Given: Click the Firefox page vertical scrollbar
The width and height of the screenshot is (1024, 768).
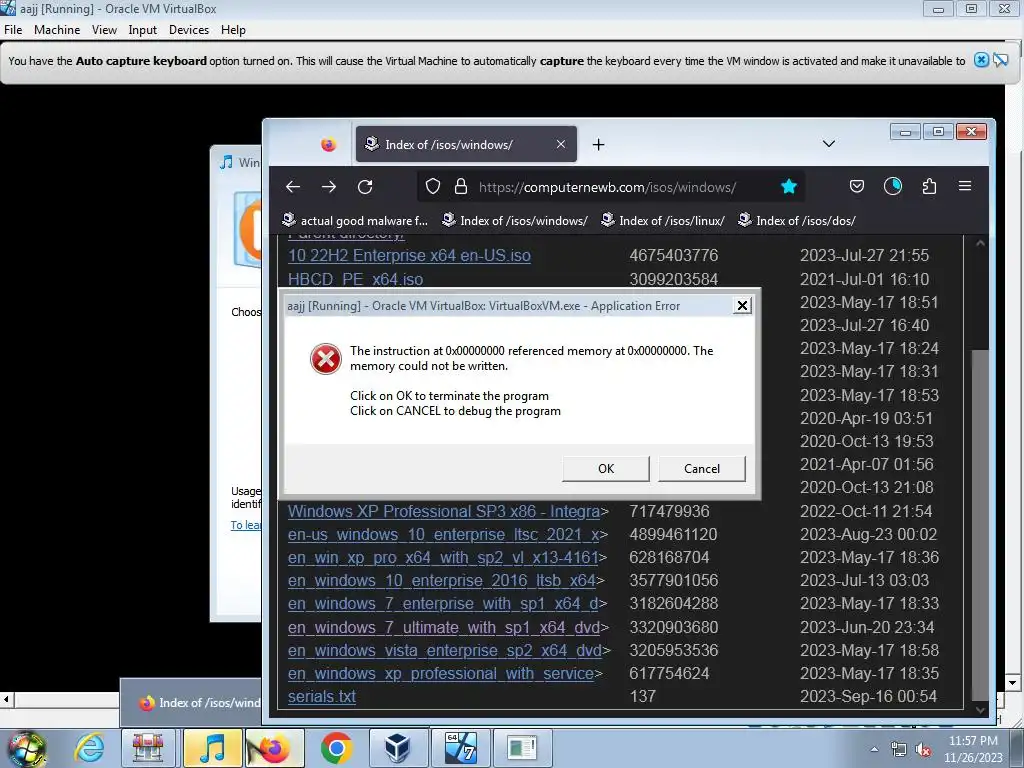Looking at the screenshot, I should tap(980, 526).
